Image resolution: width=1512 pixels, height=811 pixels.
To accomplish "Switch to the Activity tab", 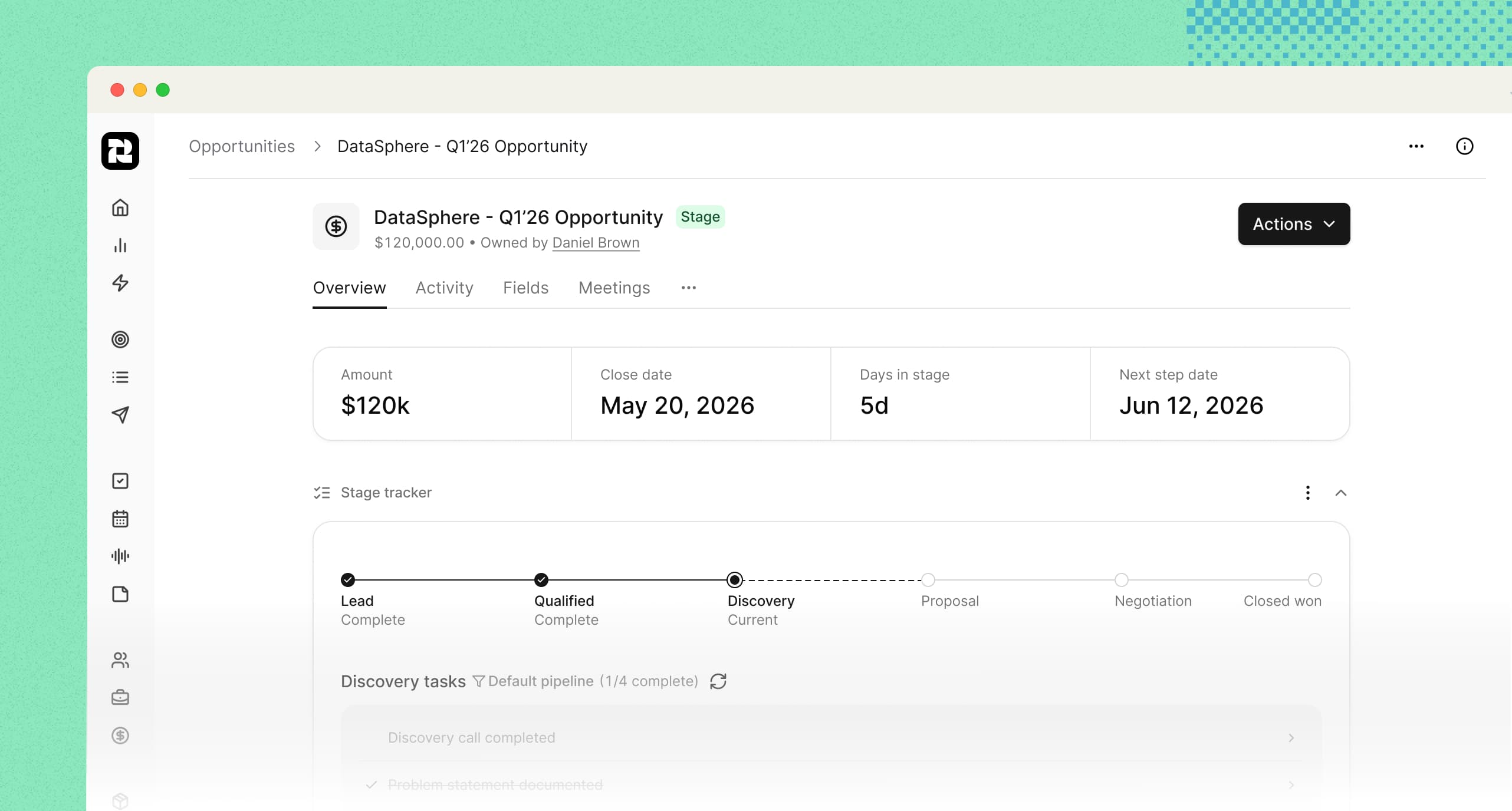I will point(445,288).
